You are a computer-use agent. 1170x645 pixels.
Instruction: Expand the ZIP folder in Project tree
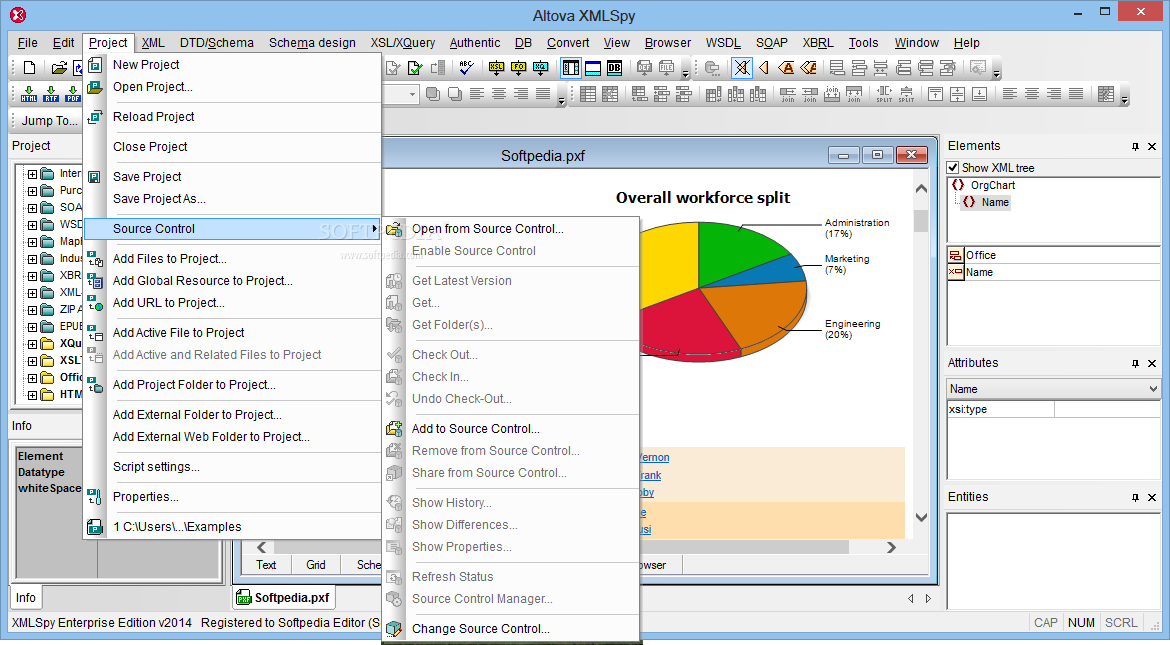point(32,310)
